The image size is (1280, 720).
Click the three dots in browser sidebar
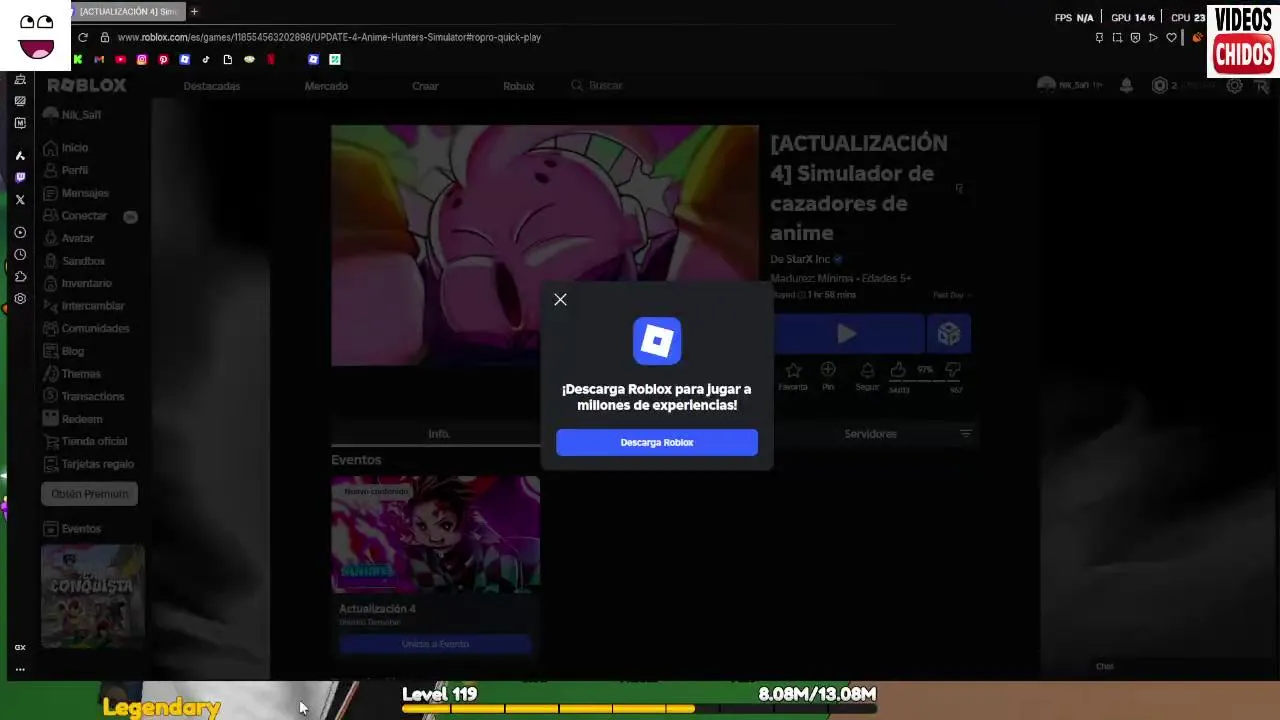click(x=20, y=670)
